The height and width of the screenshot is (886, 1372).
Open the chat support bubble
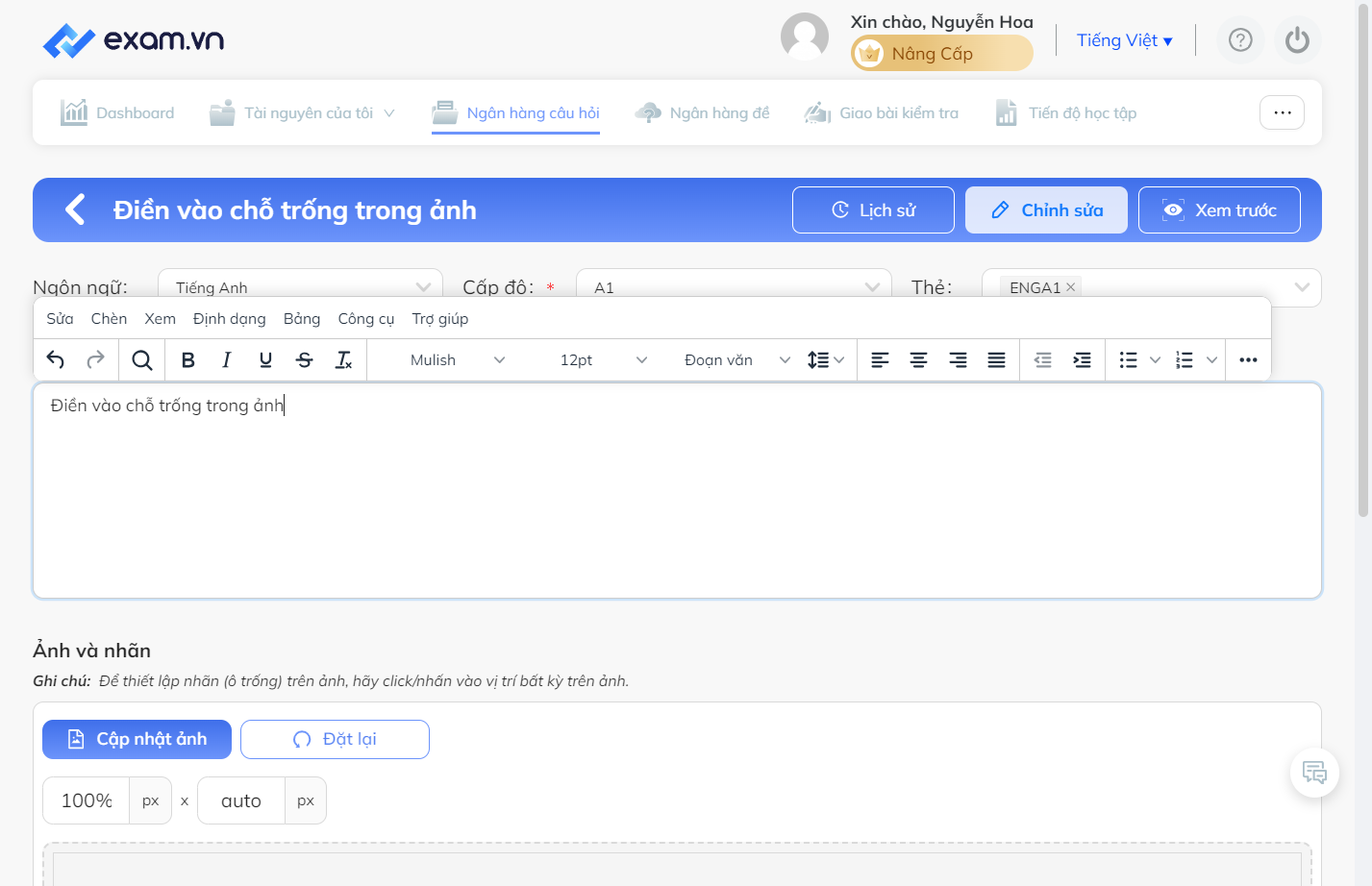tap(1314, 773)
